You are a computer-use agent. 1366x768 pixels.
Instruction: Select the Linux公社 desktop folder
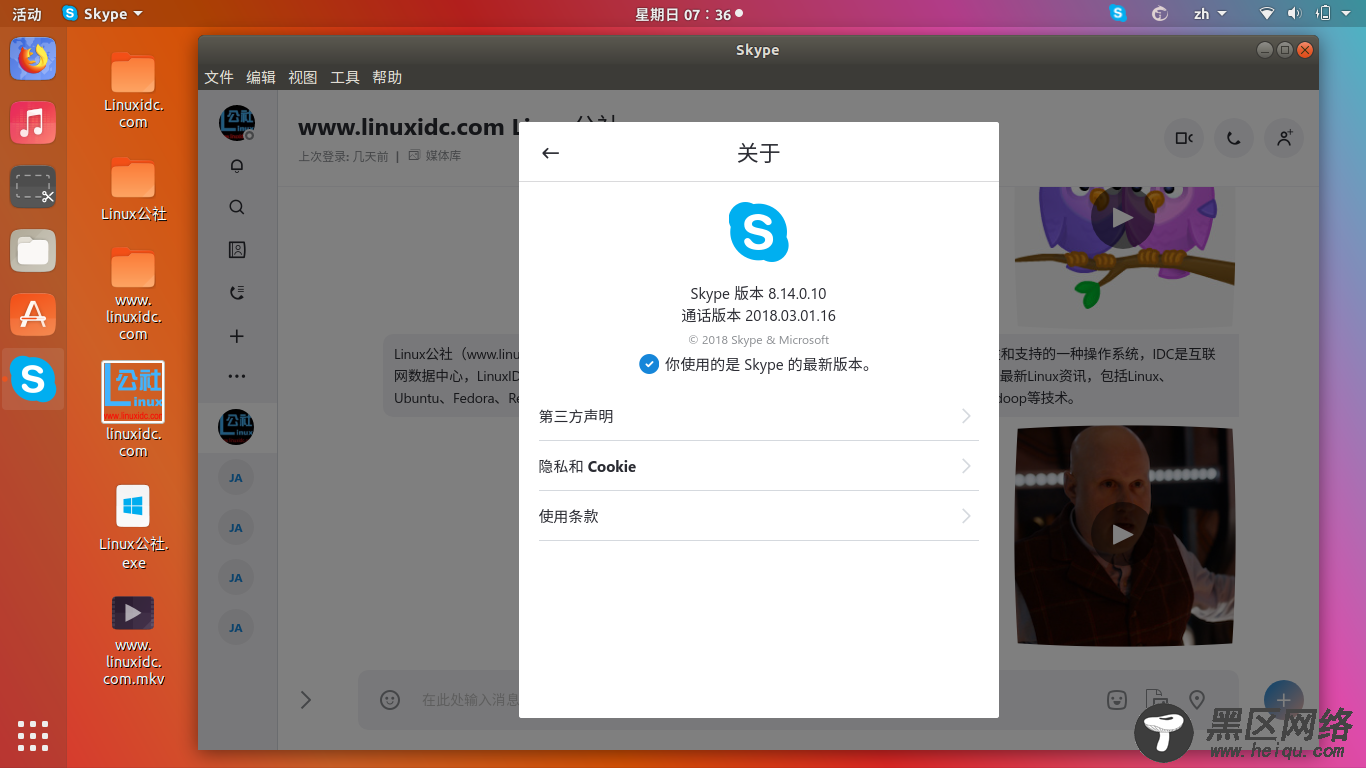[x=133, y=189]
